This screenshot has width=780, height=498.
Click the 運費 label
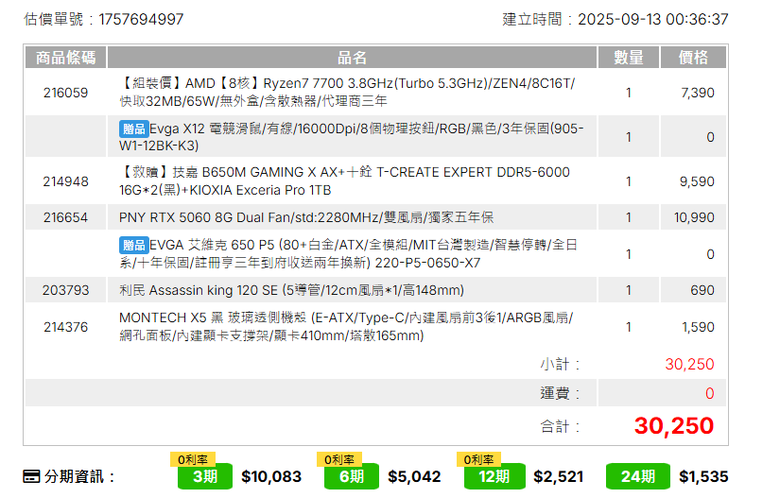pyautogui.click(x=560, y=393)
